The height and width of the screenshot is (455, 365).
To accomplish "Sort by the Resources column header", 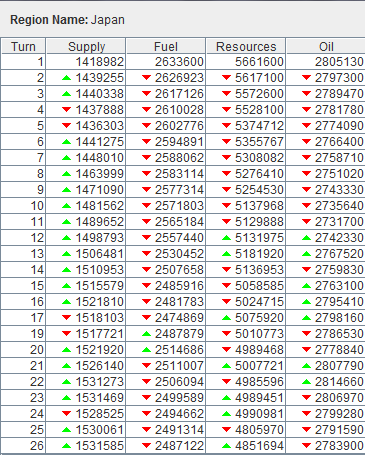I will click(x=246, y=46).
